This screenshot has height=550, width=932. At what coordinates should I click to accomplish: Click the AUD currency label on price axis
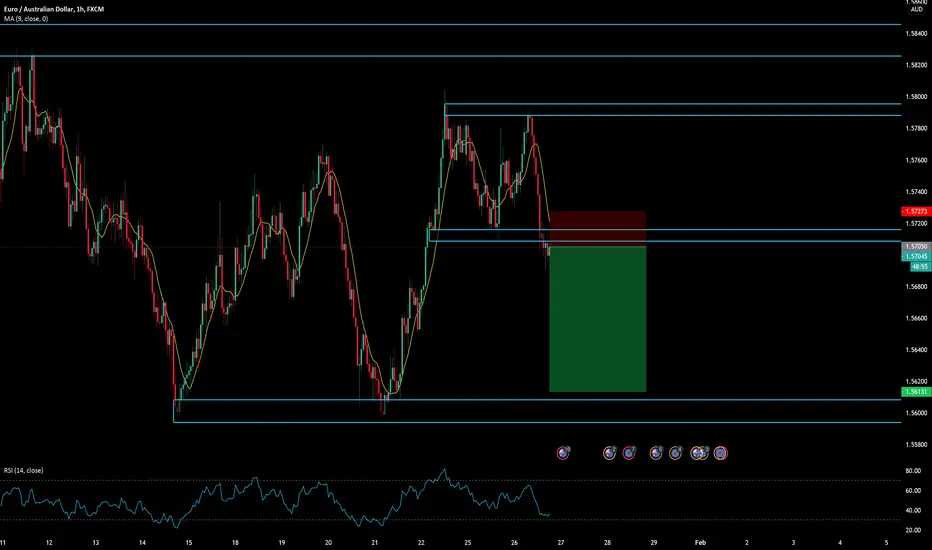click(x=917, y=10)
